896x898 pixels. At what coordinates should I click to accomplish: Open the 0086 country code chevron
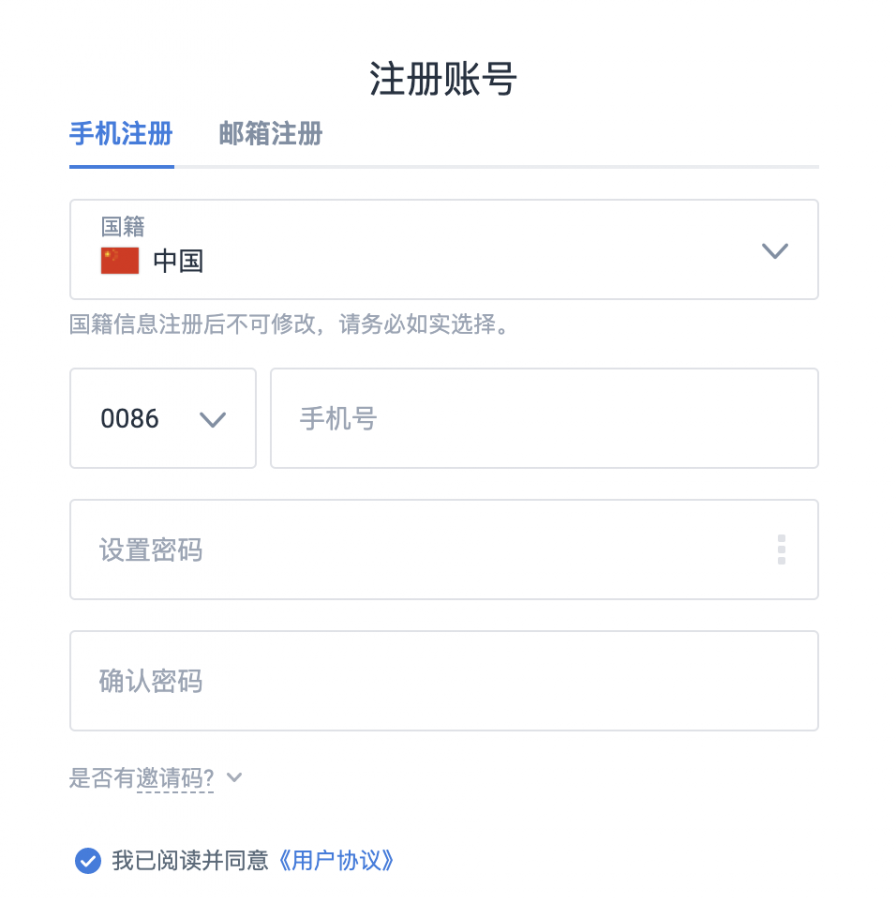click(213, 419)
